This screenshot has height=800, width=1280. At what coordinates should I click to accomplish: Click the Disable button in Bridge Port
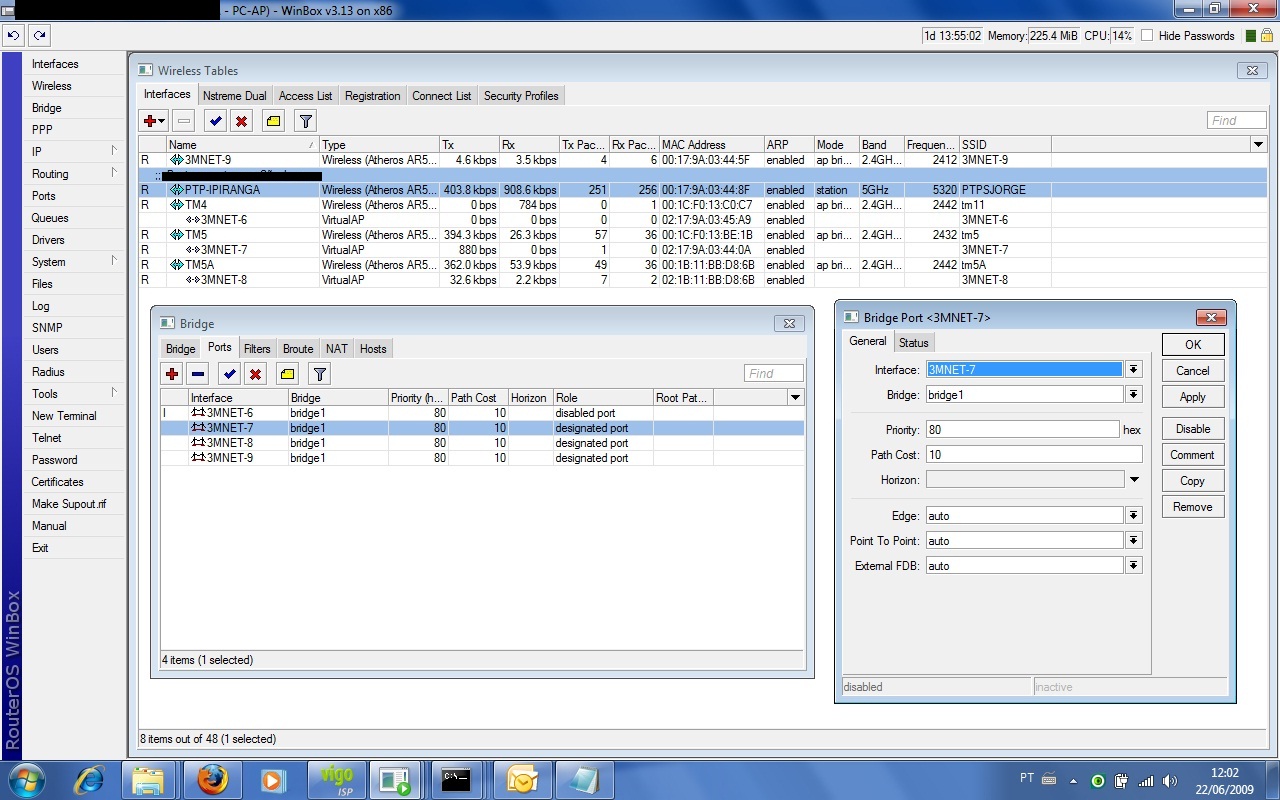pos(1192,429)
